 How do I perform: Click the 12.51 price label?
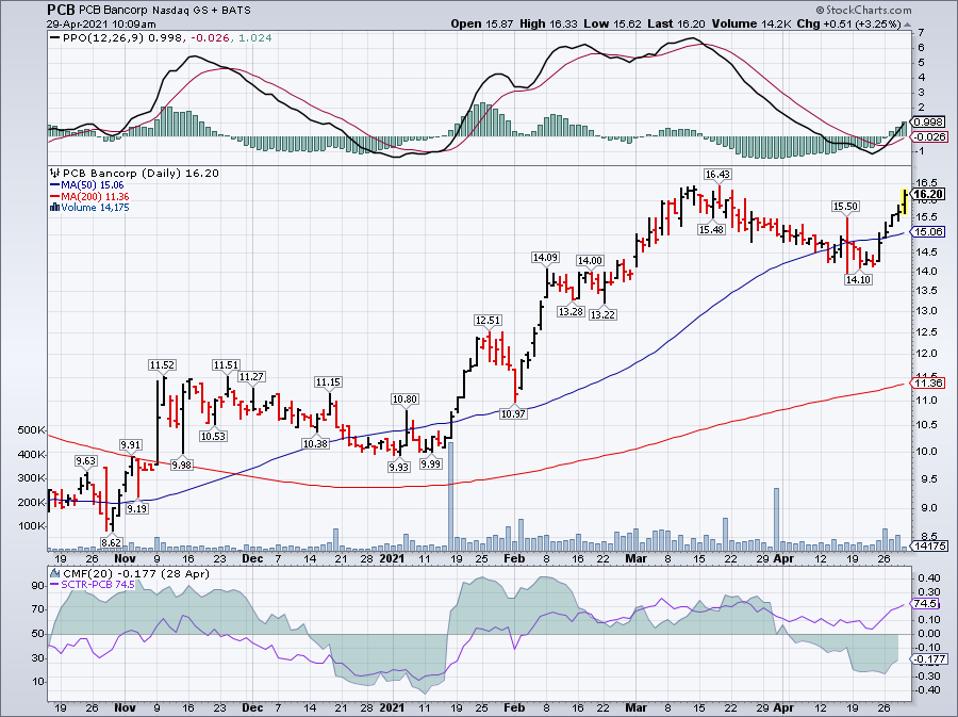coord(488,320)
